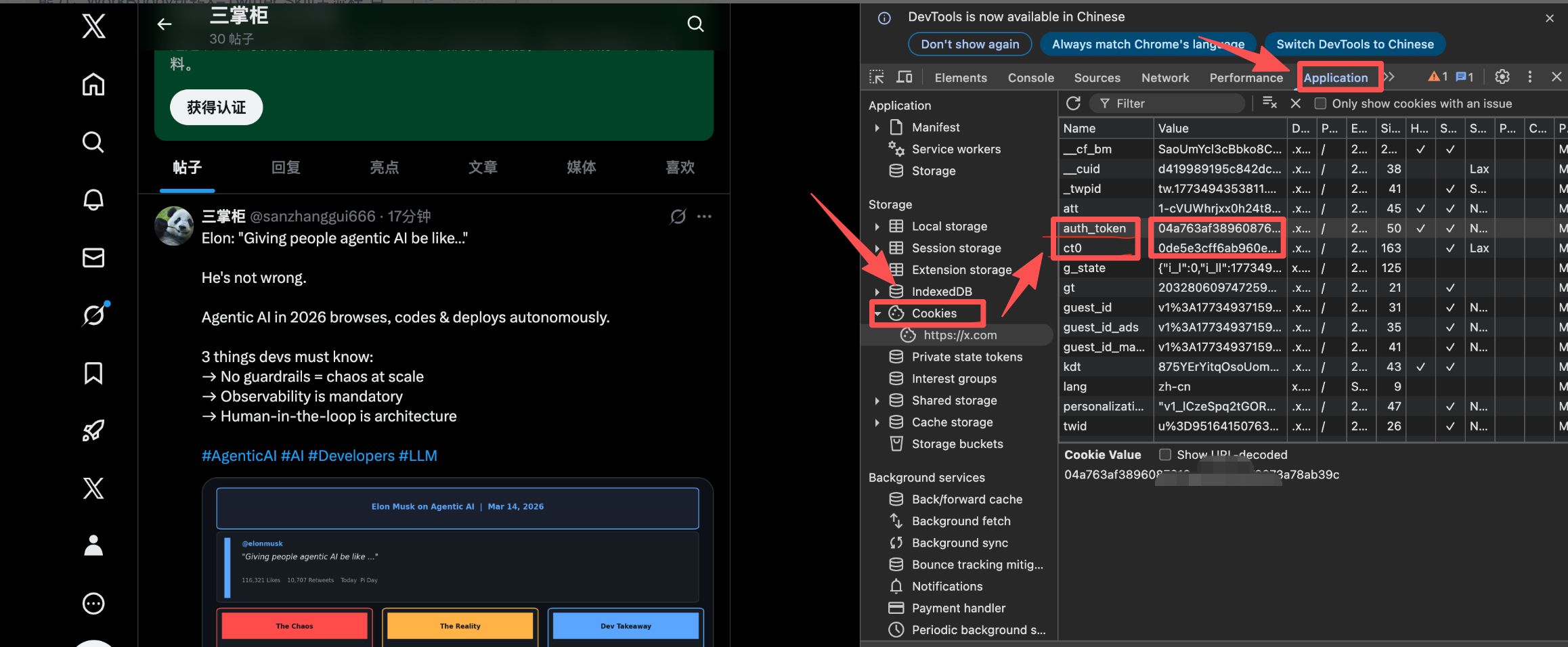The width and height of the screenshot is (1568, 647).
Task: Open the Grok action icon on the tweet
Action: (678, 217)
